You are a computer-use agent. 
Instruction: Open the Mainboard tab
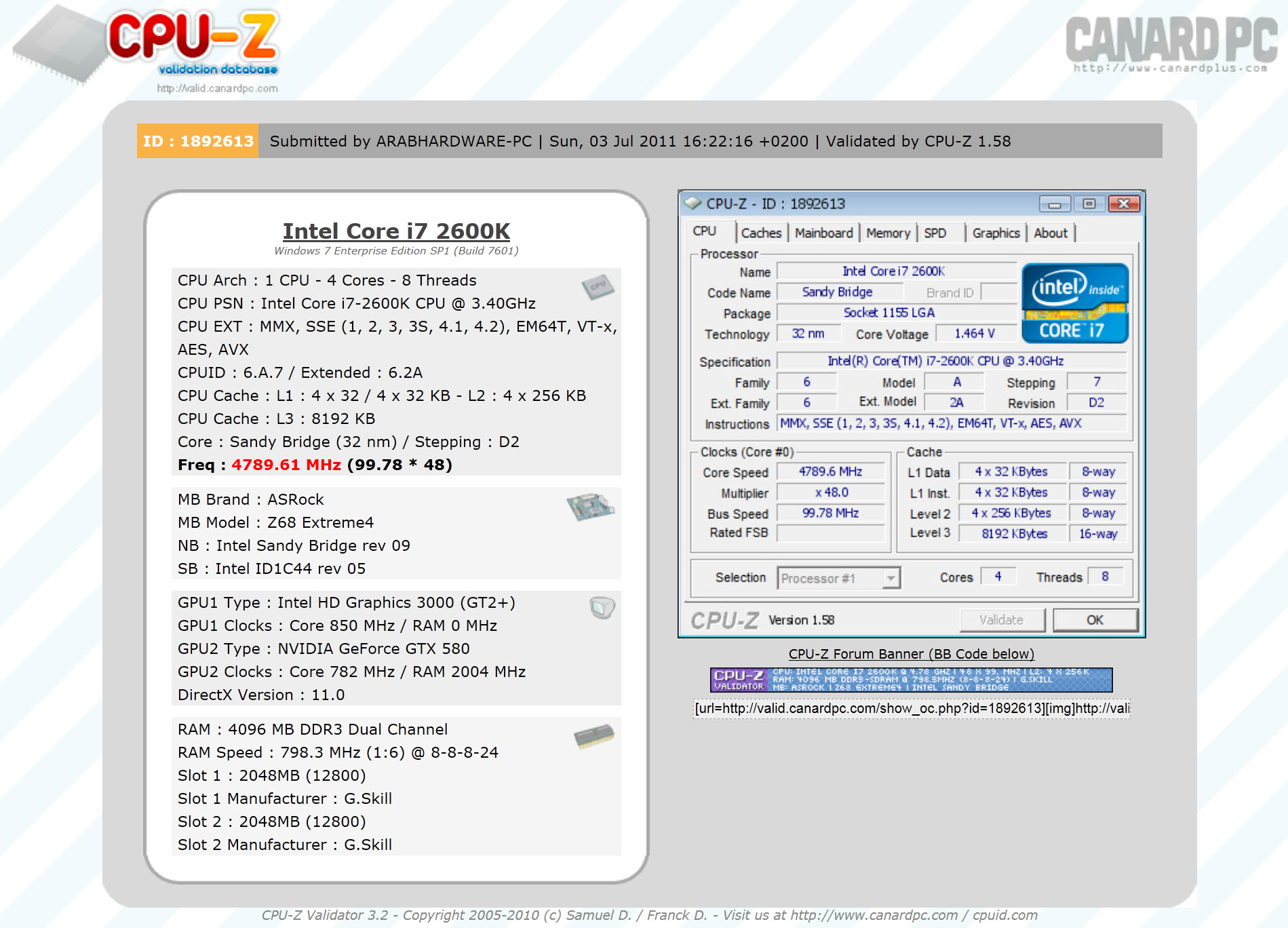coord(823,233)
